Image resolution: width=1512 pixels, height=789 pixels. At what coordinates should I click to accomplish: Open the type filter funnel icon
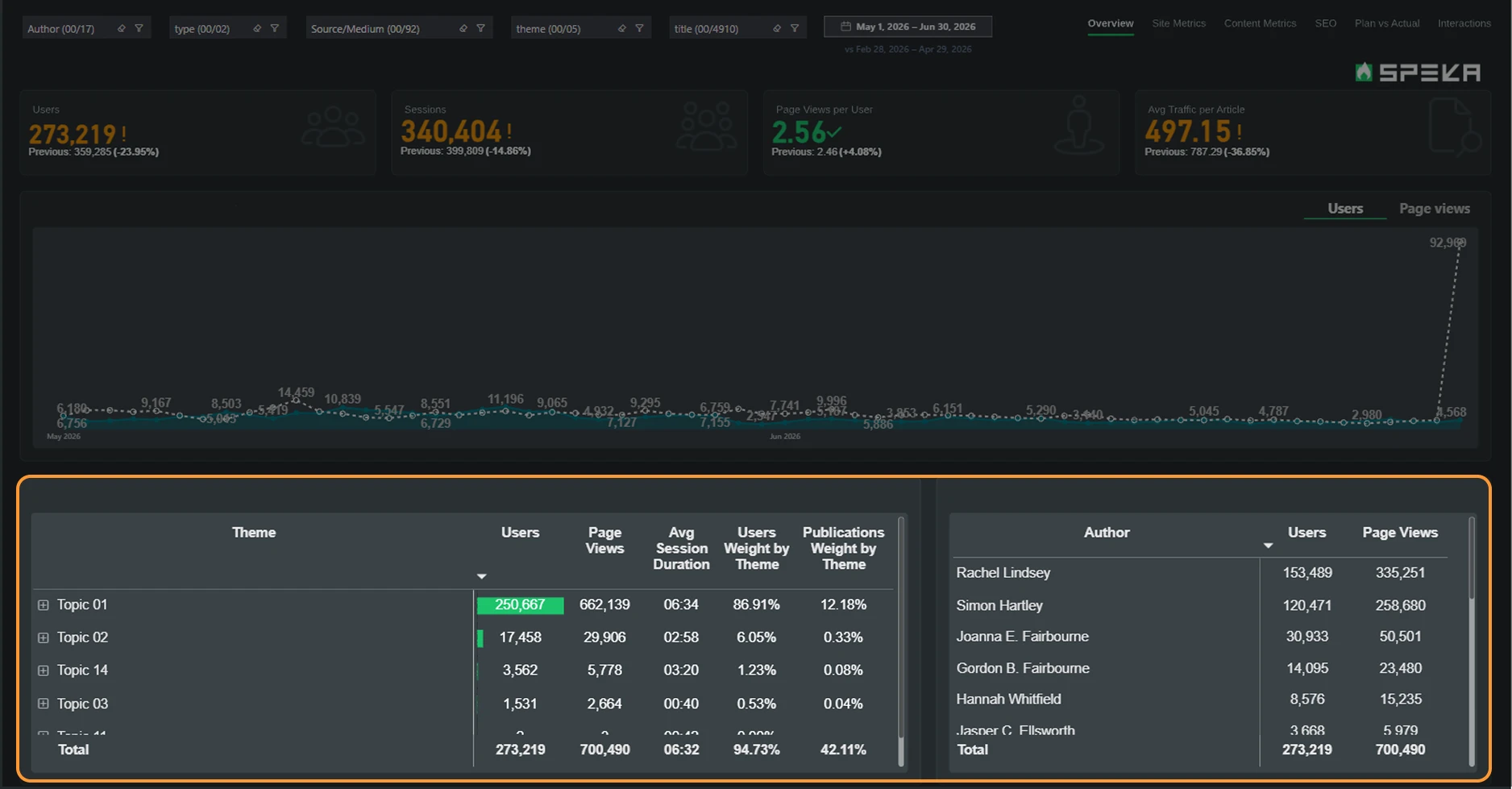tap(274, 28)
